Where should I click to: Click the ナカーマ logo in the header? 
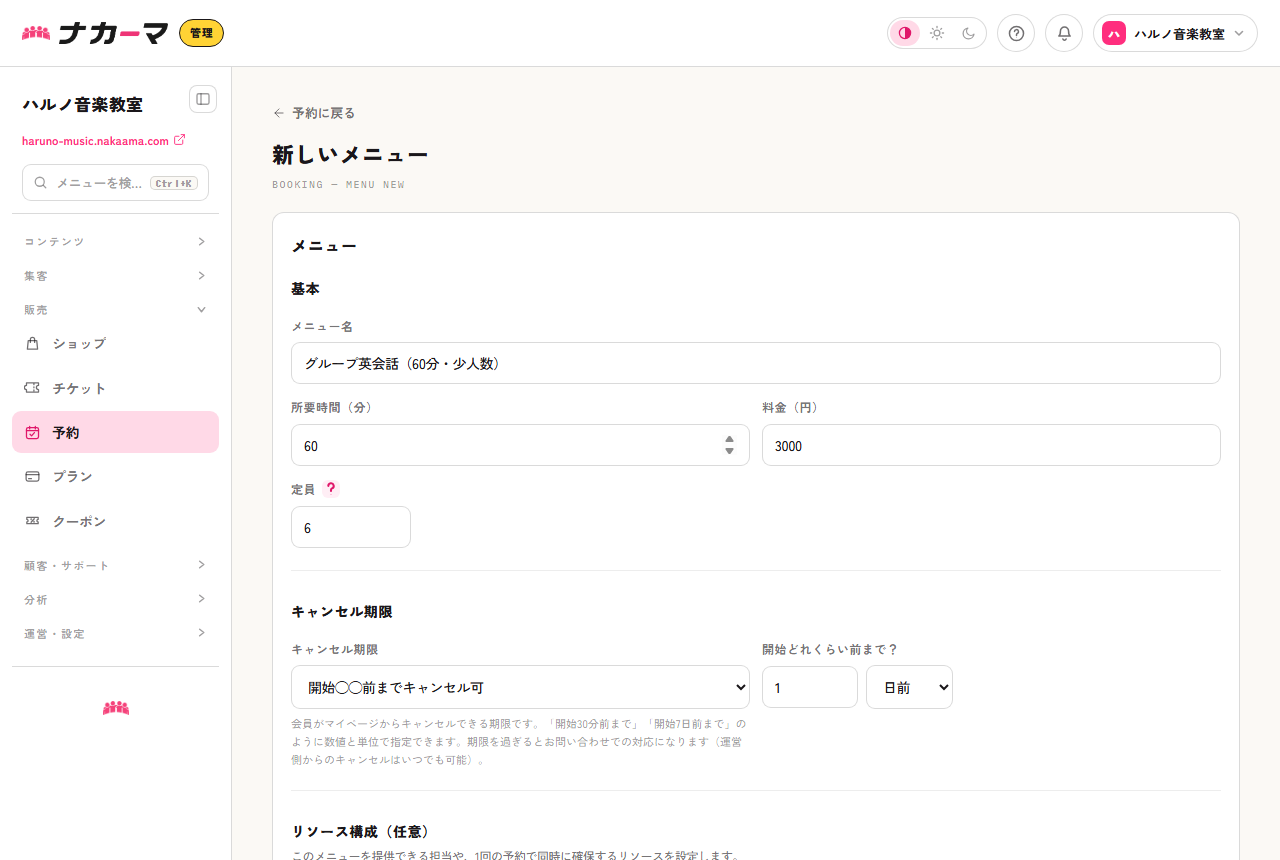pyautogui.click(x=95, y=33)
